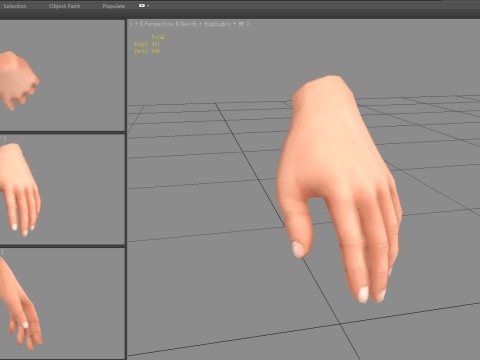Click the Polys count statistic text
480x360 pixels.
pos(147,44)
